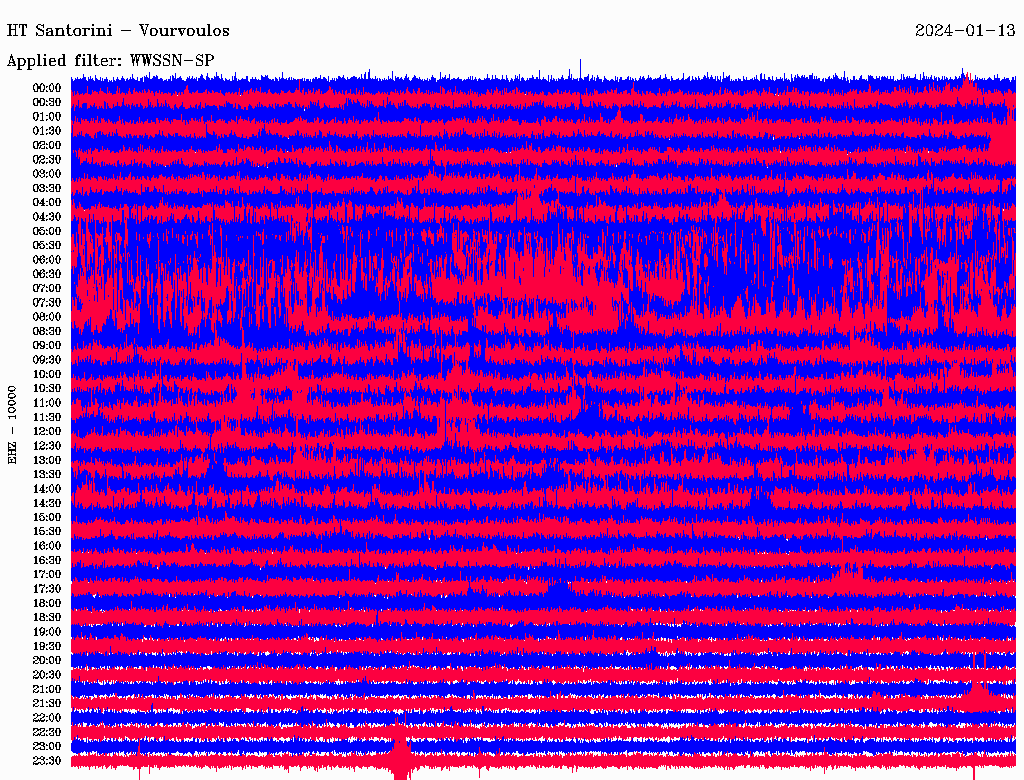Click the red event at end of 01:30 trace

(x=1001, y=136)
